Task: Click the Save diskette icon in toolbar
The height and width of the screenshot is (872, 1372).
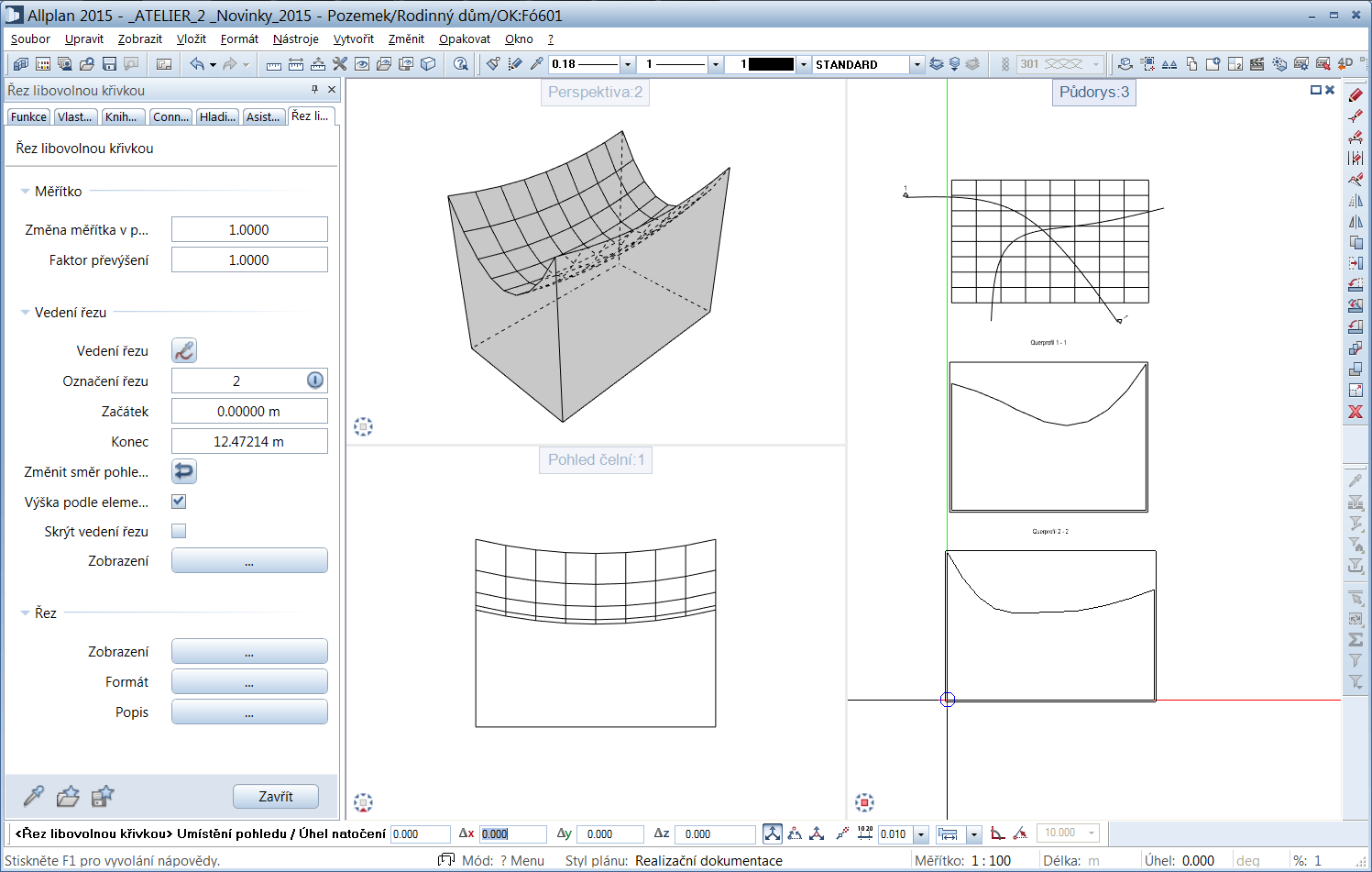Action: [x=109, y=64]
